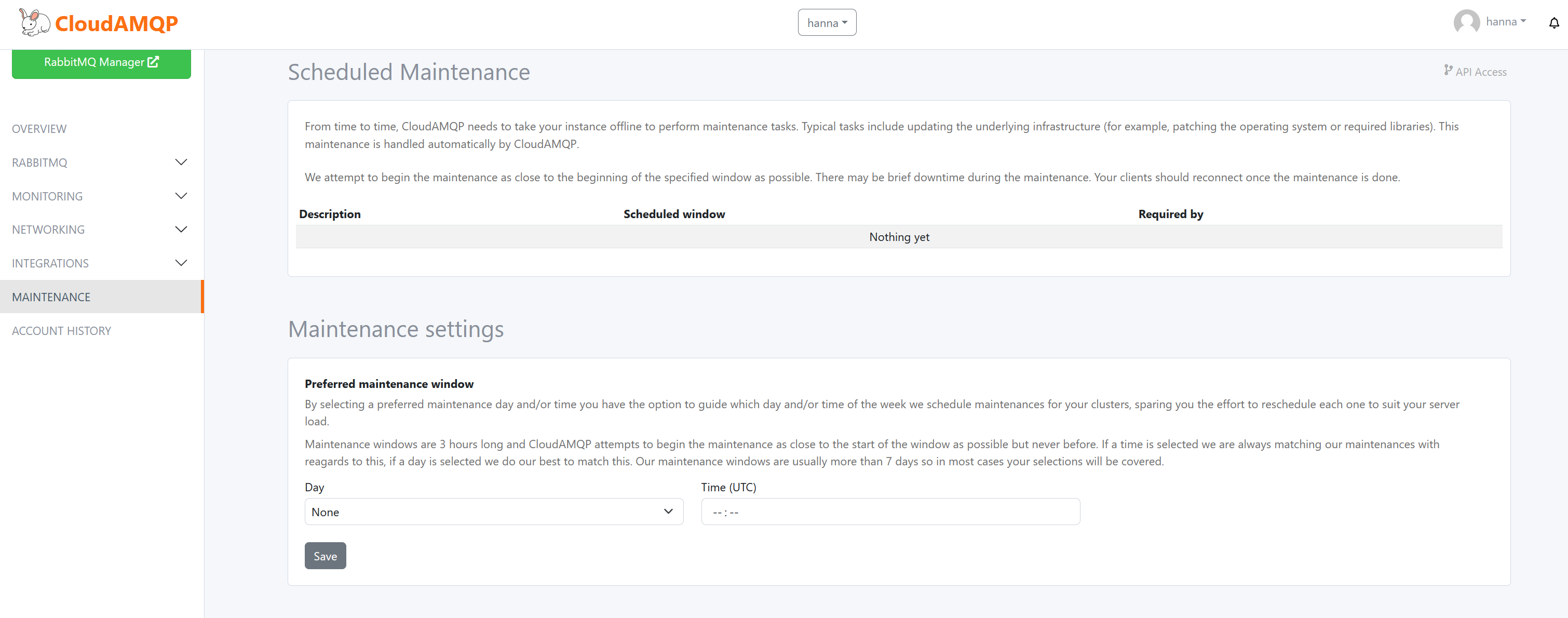The width and height of the screenshot is (1568, 618).
Task: Open the Day dropdown showing None
Action: (494, 512)
